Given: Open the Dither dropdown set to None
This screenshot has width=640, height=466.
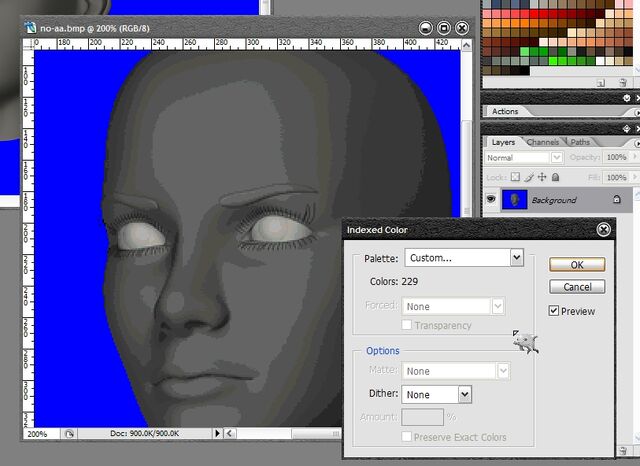Looking at the screenshot, I should (436, 395).
